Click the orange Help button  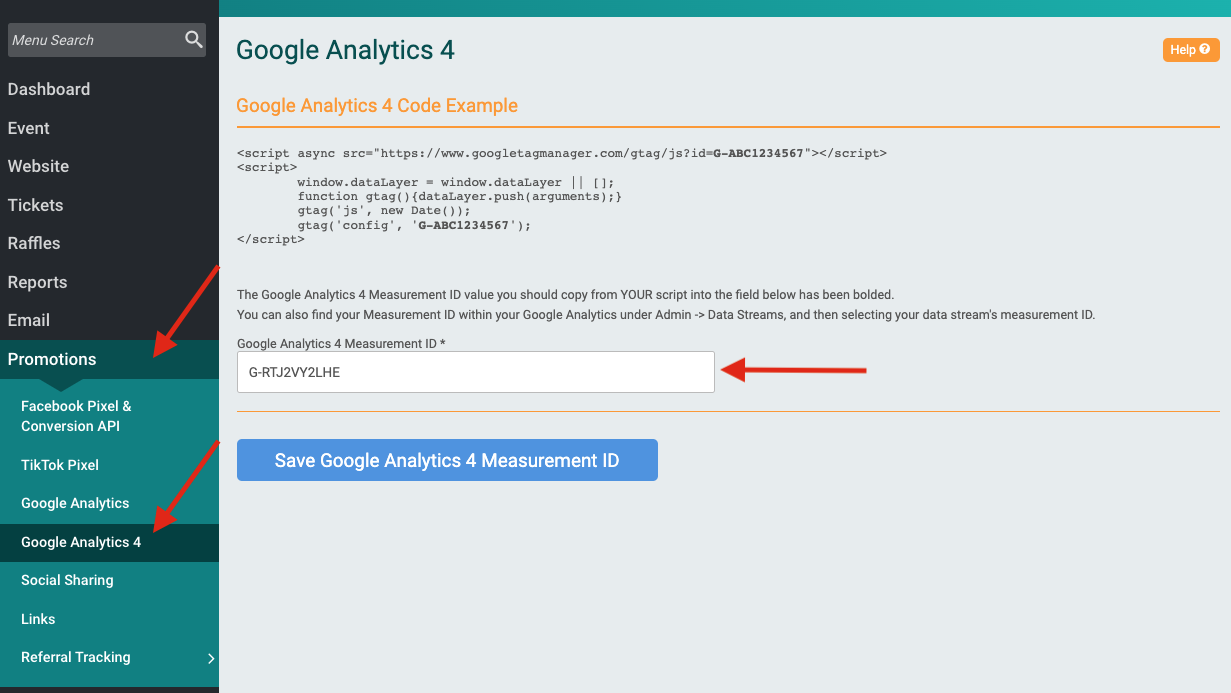(x=1191, y=50)
